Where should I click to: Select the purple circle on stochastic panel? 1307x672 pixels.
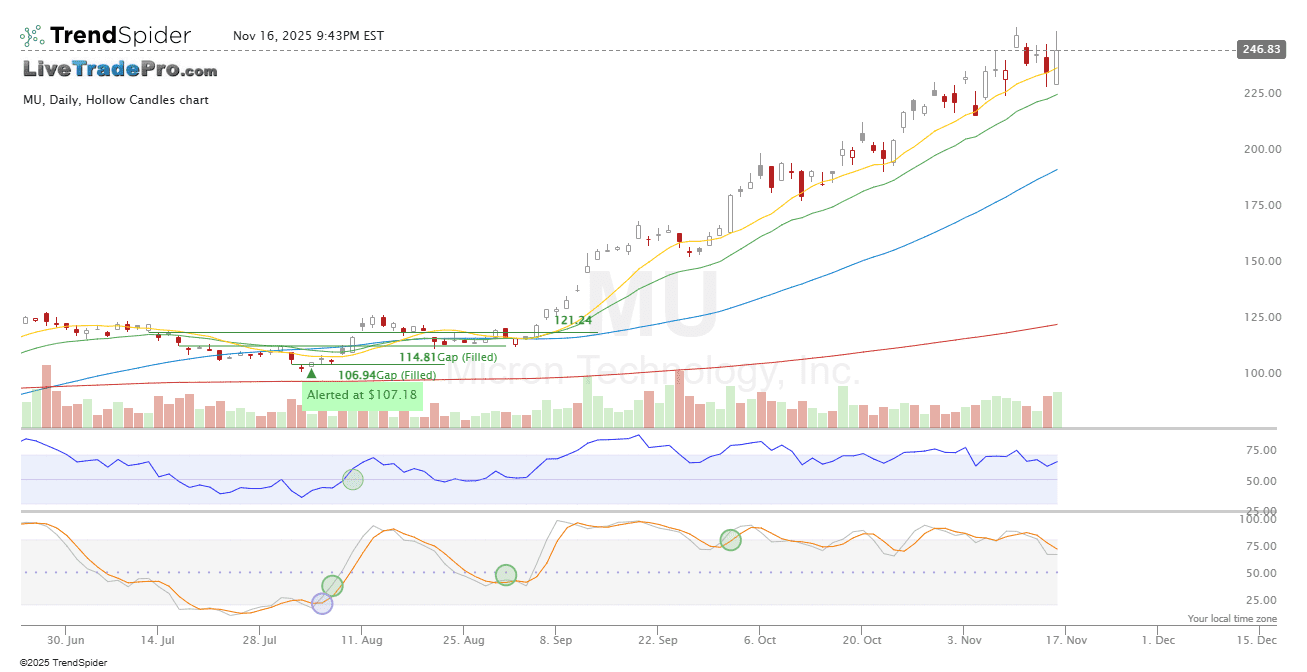click(322, 603)
